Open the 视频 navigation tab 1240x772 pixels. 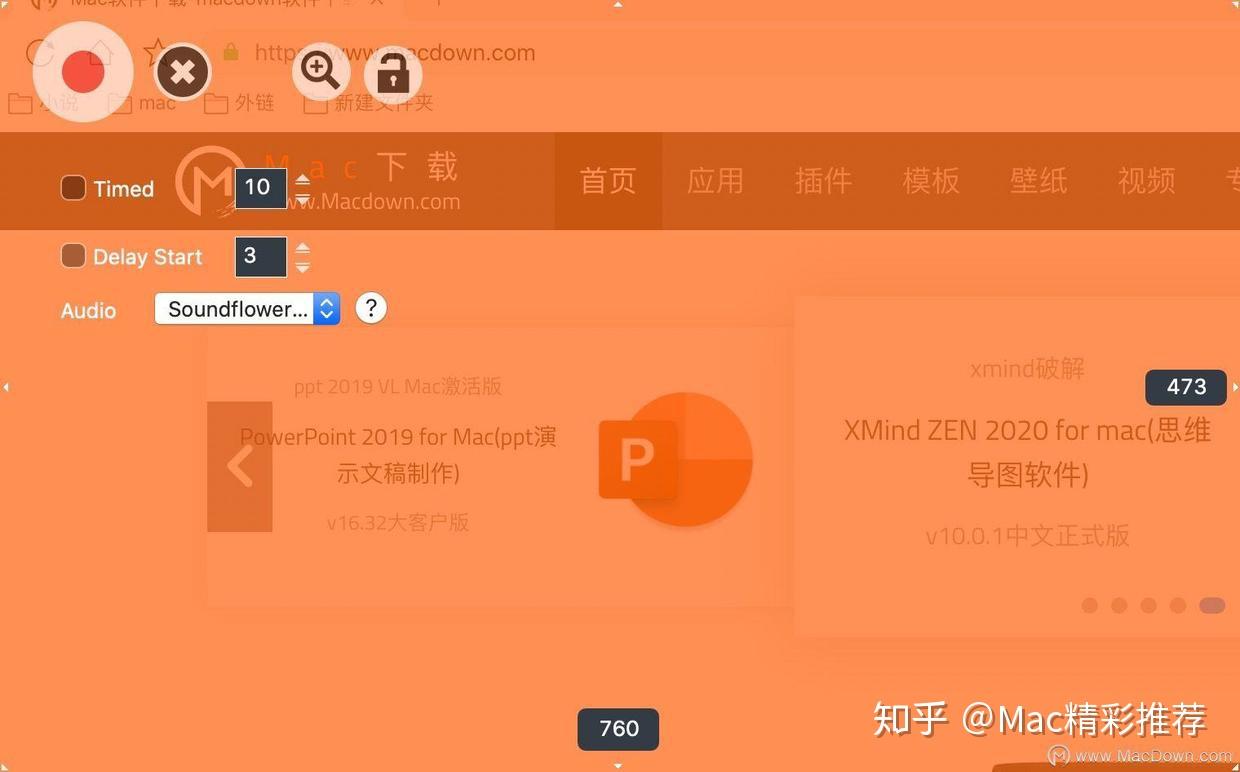coord(1147,181)
